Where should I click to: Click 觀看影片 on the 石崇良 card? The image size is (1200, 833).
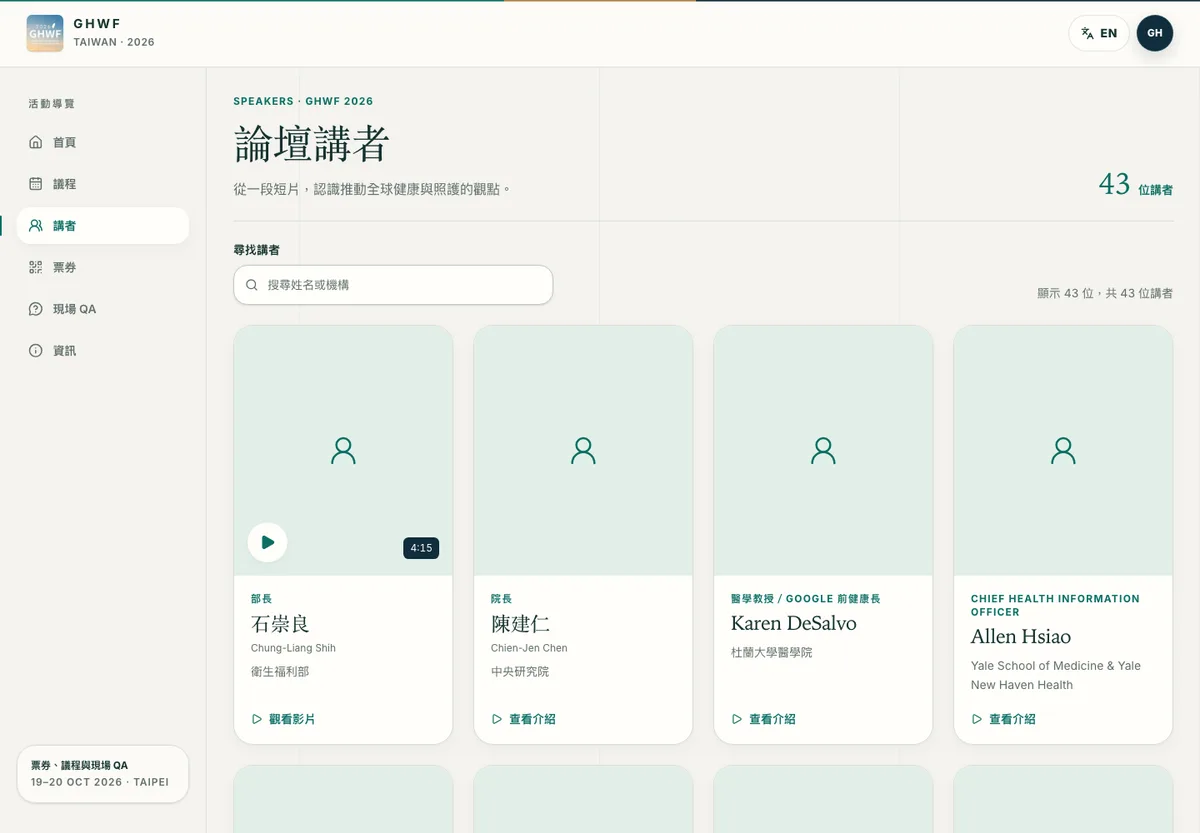[283, 719]
